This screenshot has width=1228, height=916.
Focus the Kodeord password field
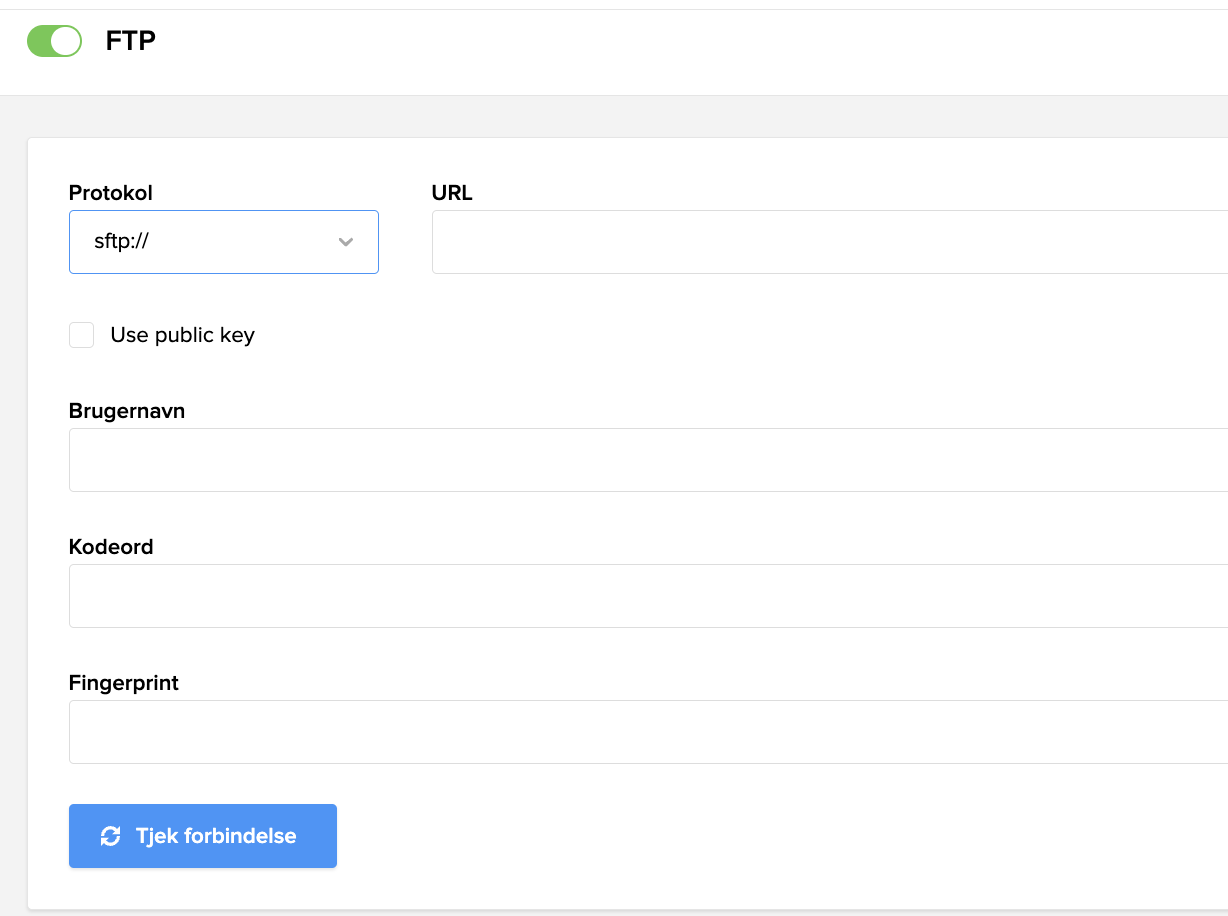[x=648, y=596]
